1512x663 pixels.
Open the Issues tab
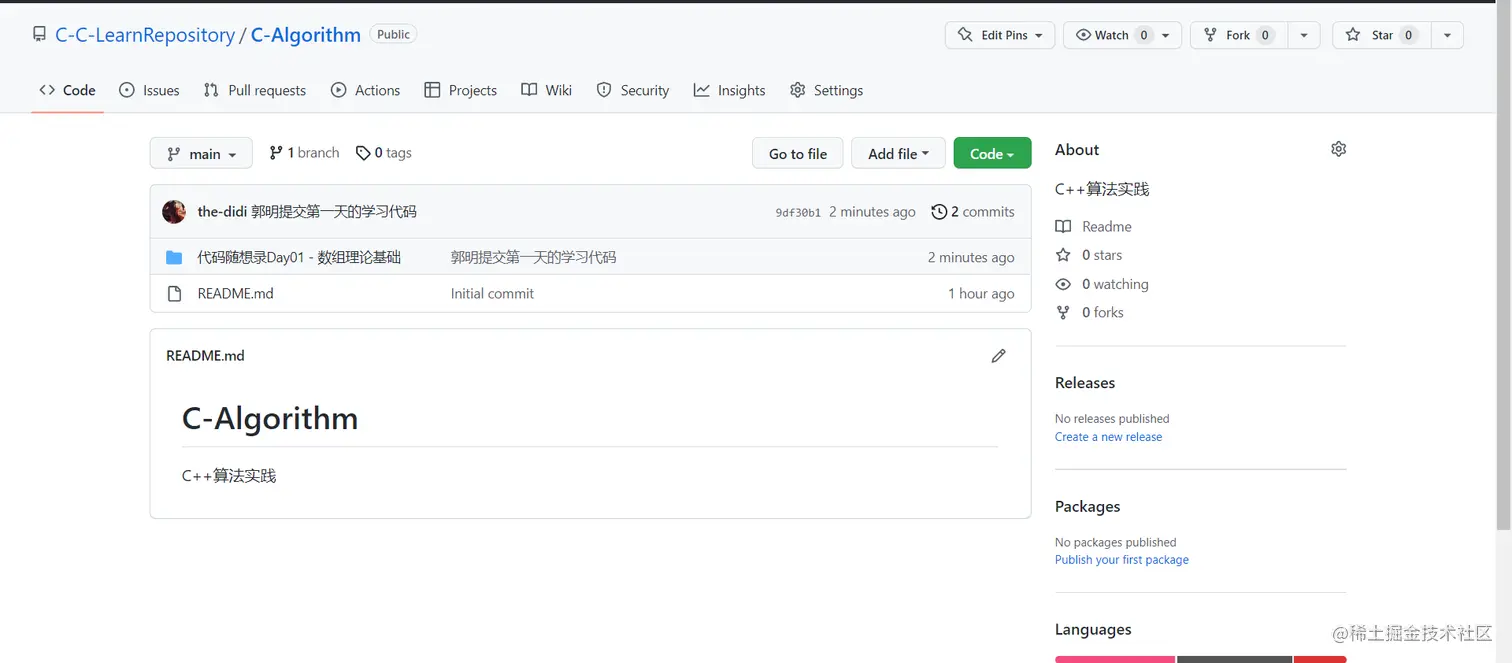(x=149, y=90)
